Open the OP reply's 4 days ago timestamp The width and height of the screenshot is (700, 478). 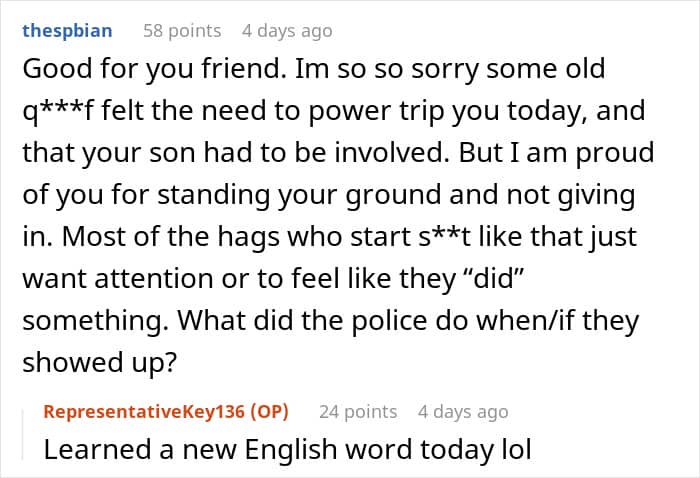click(x=463, y=411)
